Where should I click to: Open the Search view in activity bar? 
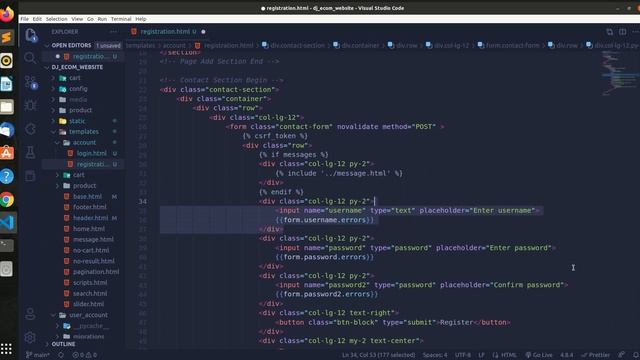click(x=30, y=58)
